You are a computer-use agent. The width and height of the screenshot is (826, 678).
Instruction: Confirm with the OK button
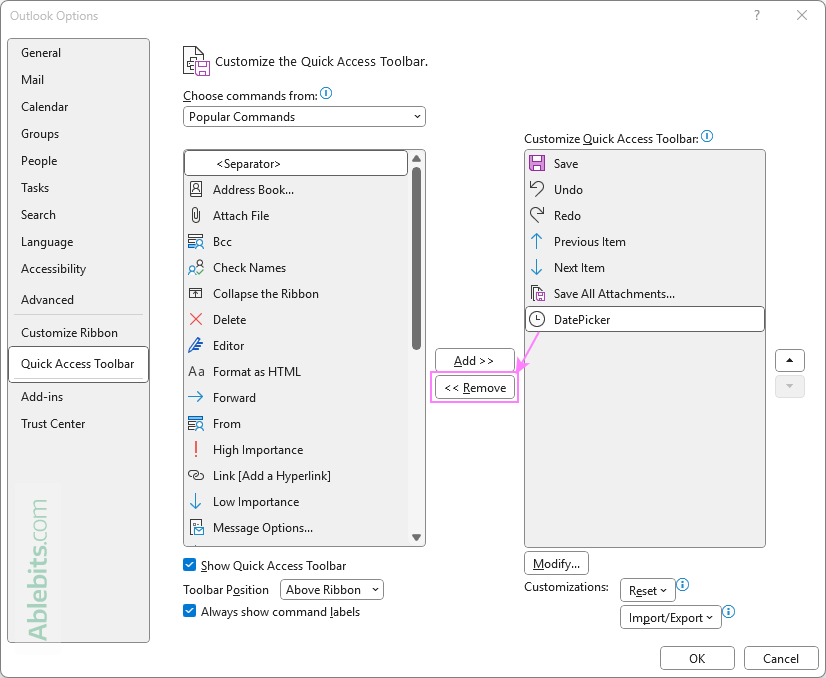click(697, 658)
